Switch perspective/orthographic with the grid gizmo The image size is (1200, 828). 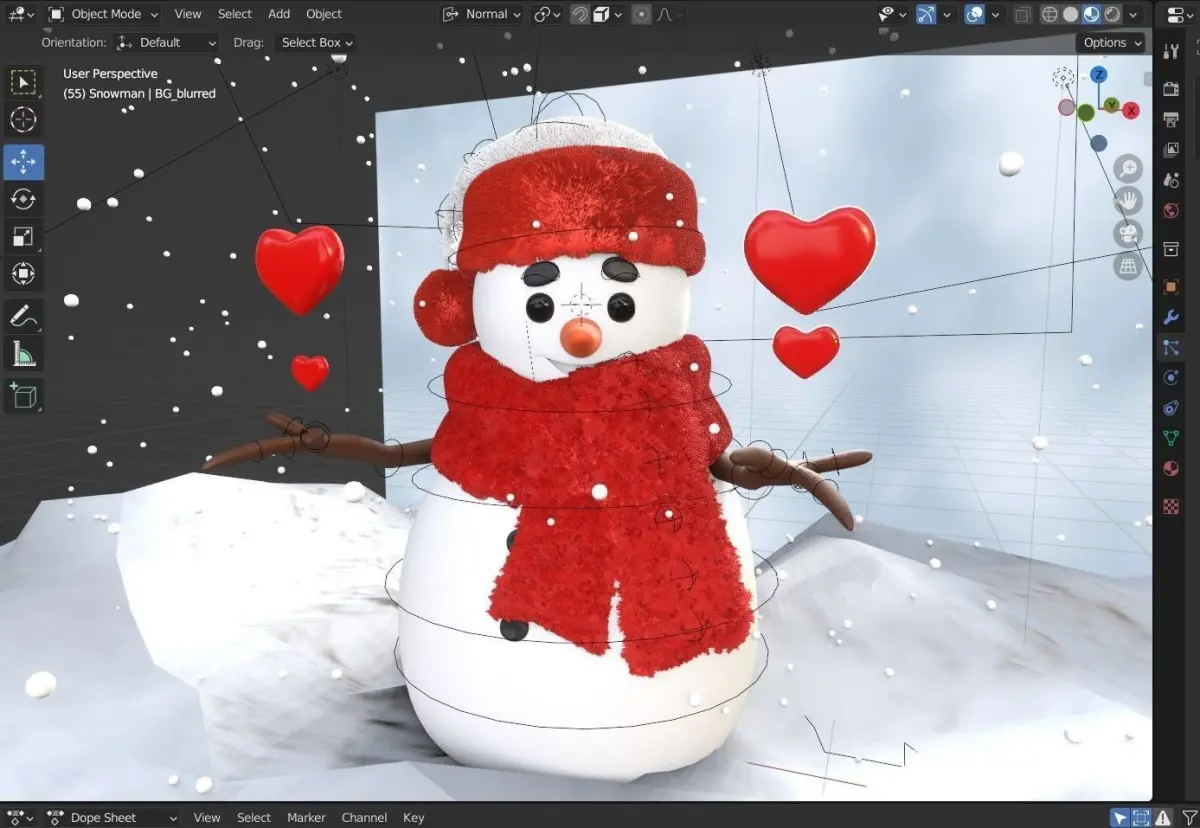click(1128, 266)
